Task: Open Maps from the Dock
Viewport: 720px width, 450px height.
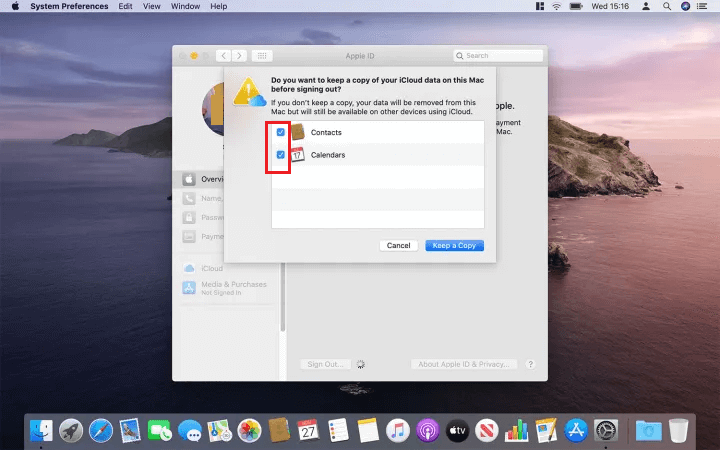Action: tap(219, 431)
